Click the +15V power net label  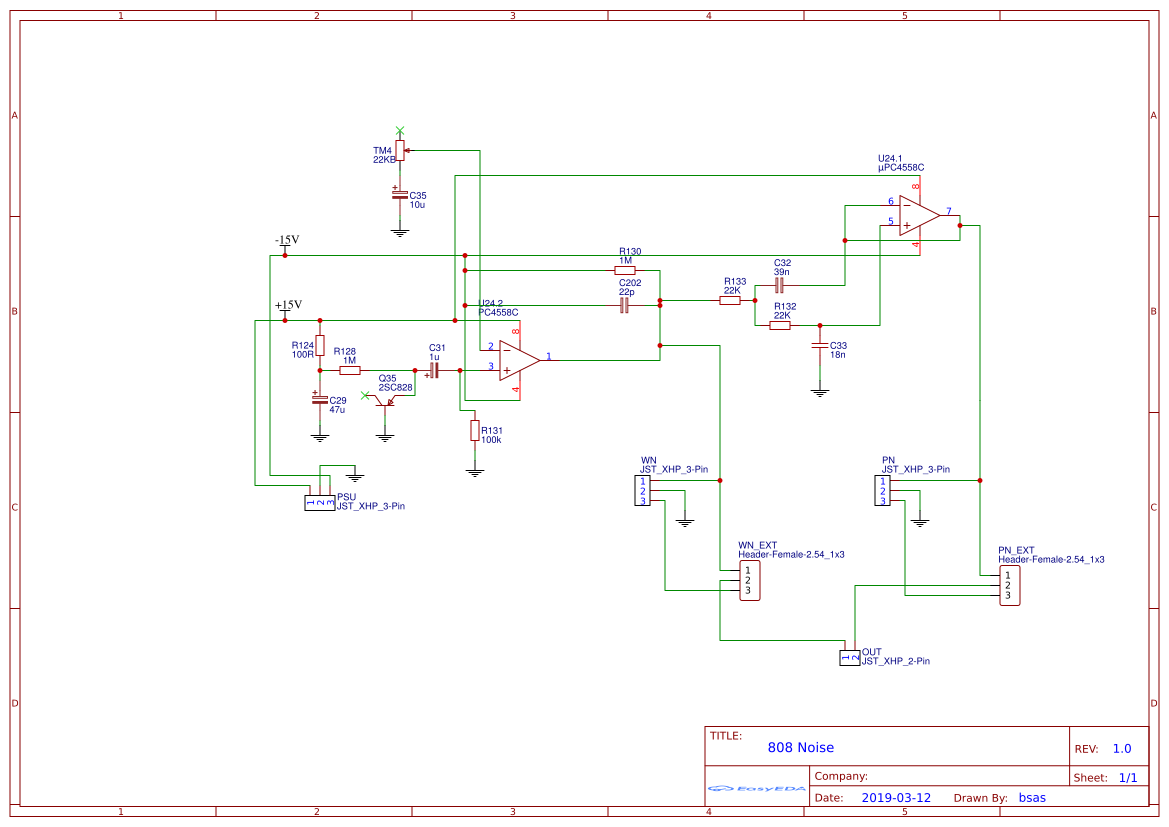289,305
